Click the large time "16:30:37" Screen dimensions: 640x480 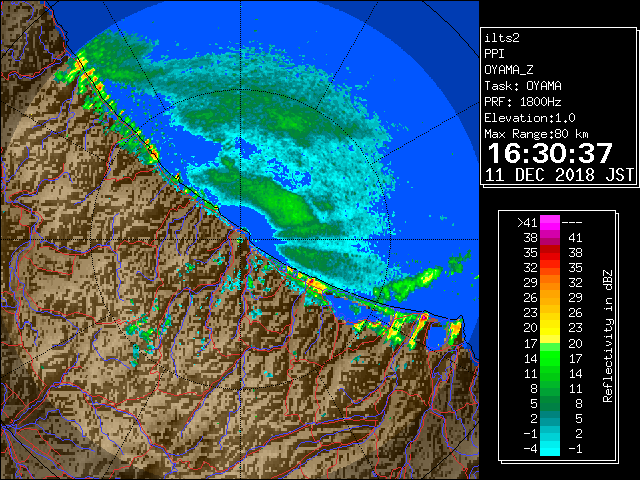coord(550,153)
